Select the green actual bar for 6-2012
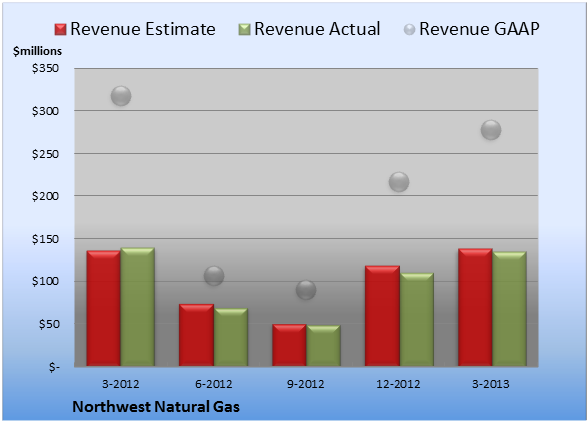 coord(231,337)
